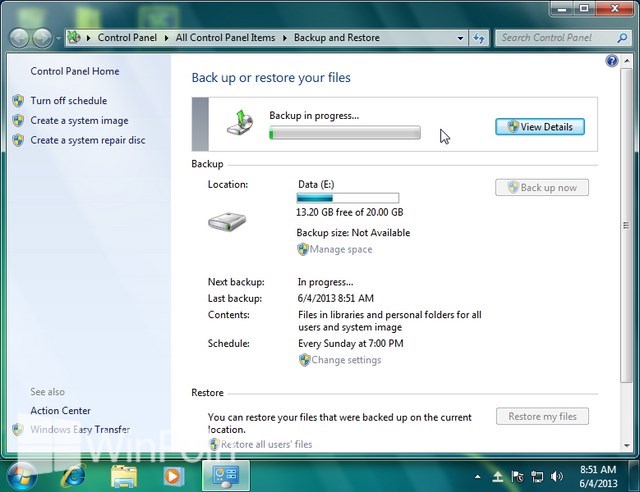Click the safely remove hardware tray icon
Screen dimensions: 640x492
pos(498,476)
